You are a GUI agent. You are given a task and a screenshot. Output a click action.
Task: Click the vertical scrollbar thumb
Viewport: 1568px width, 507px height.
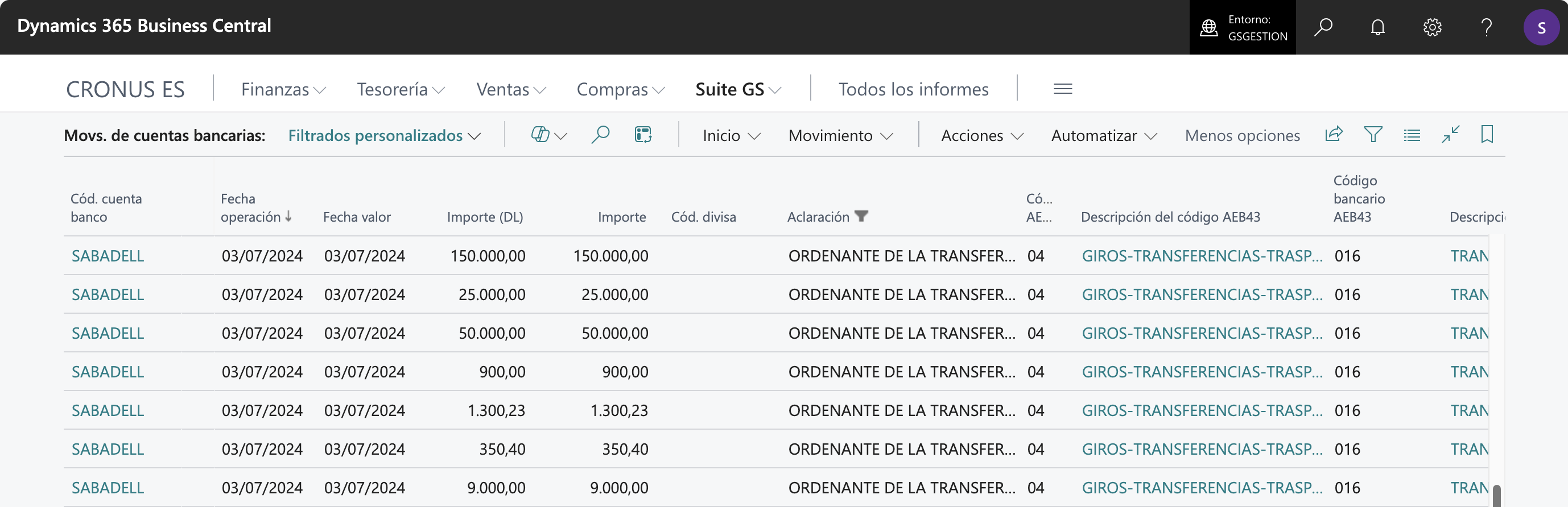coord(1497,496)
